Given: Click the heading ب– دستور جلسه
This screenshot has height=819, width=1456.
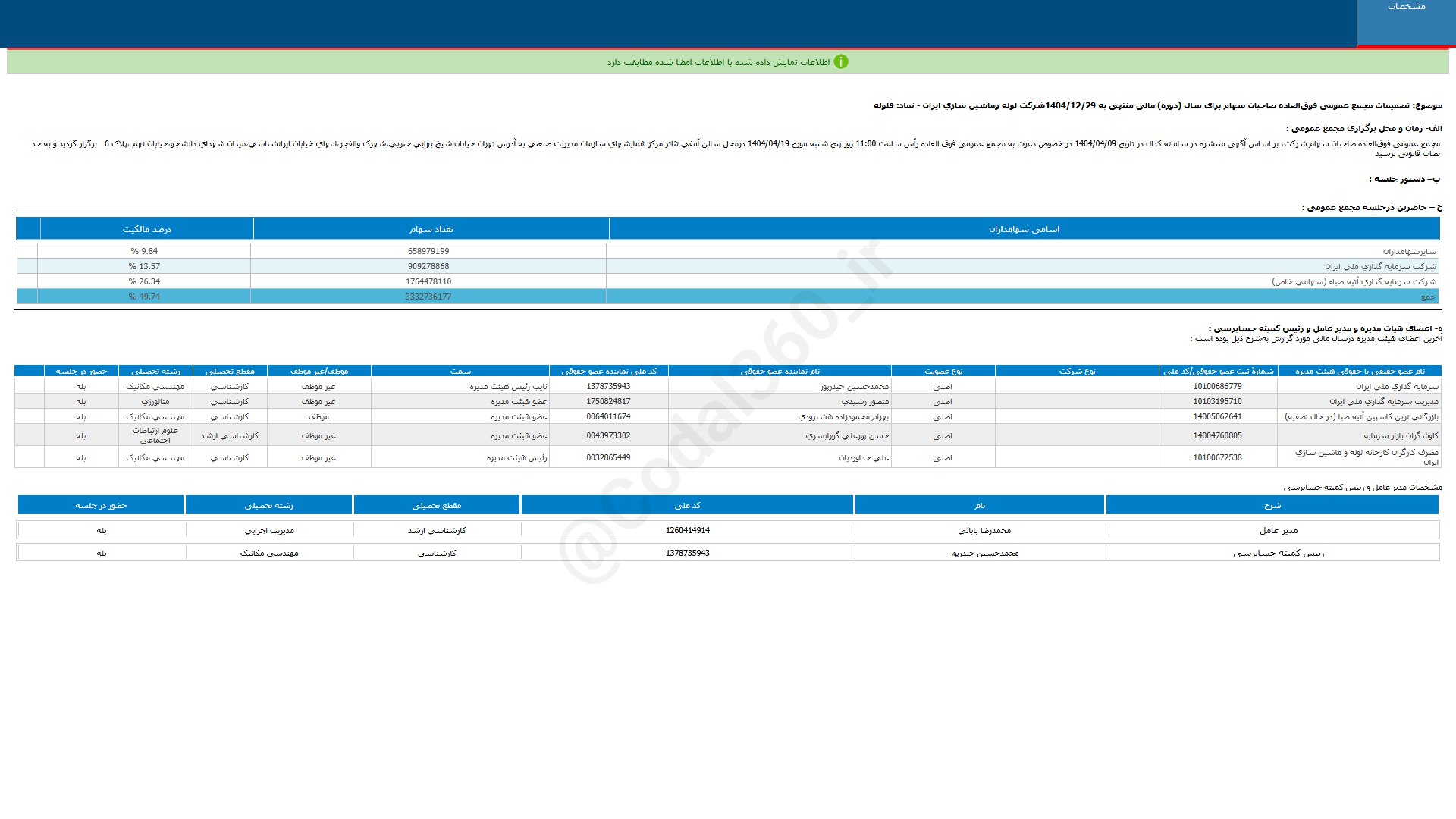Looking at the screenshot, I should (1404, 179).
